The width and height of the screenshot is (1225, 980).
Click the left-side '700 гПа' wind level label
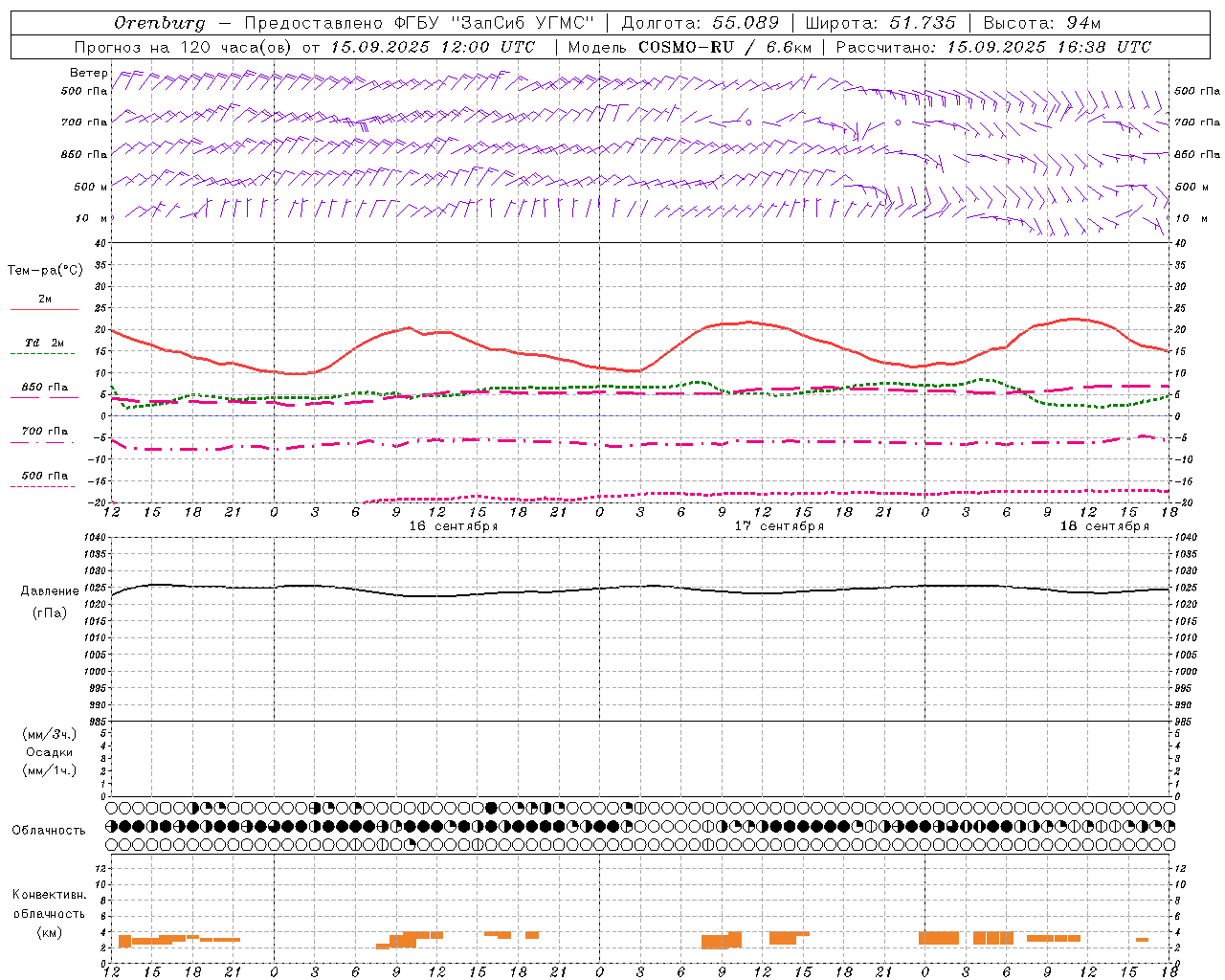coord(84,122)
